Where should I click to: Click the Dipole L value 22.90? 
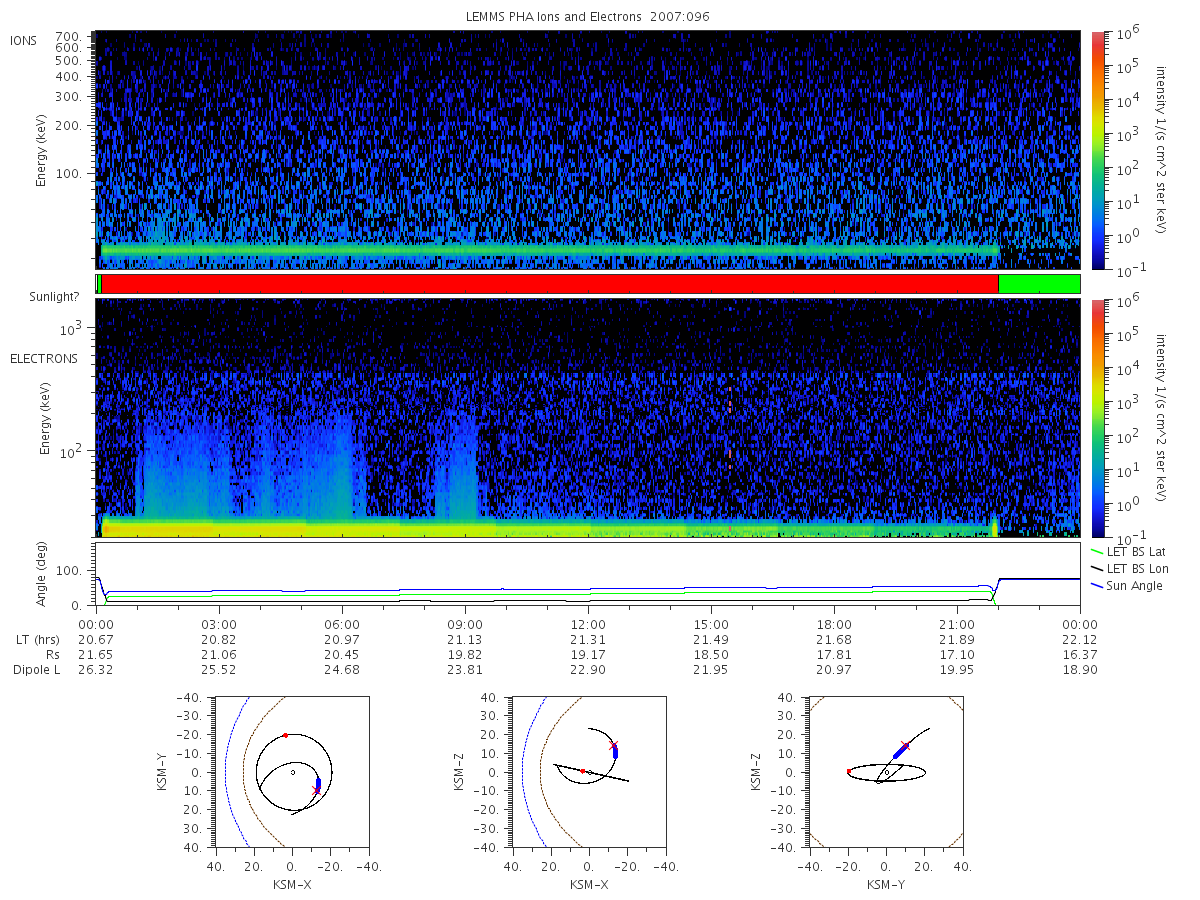click(x=588, y=669)
